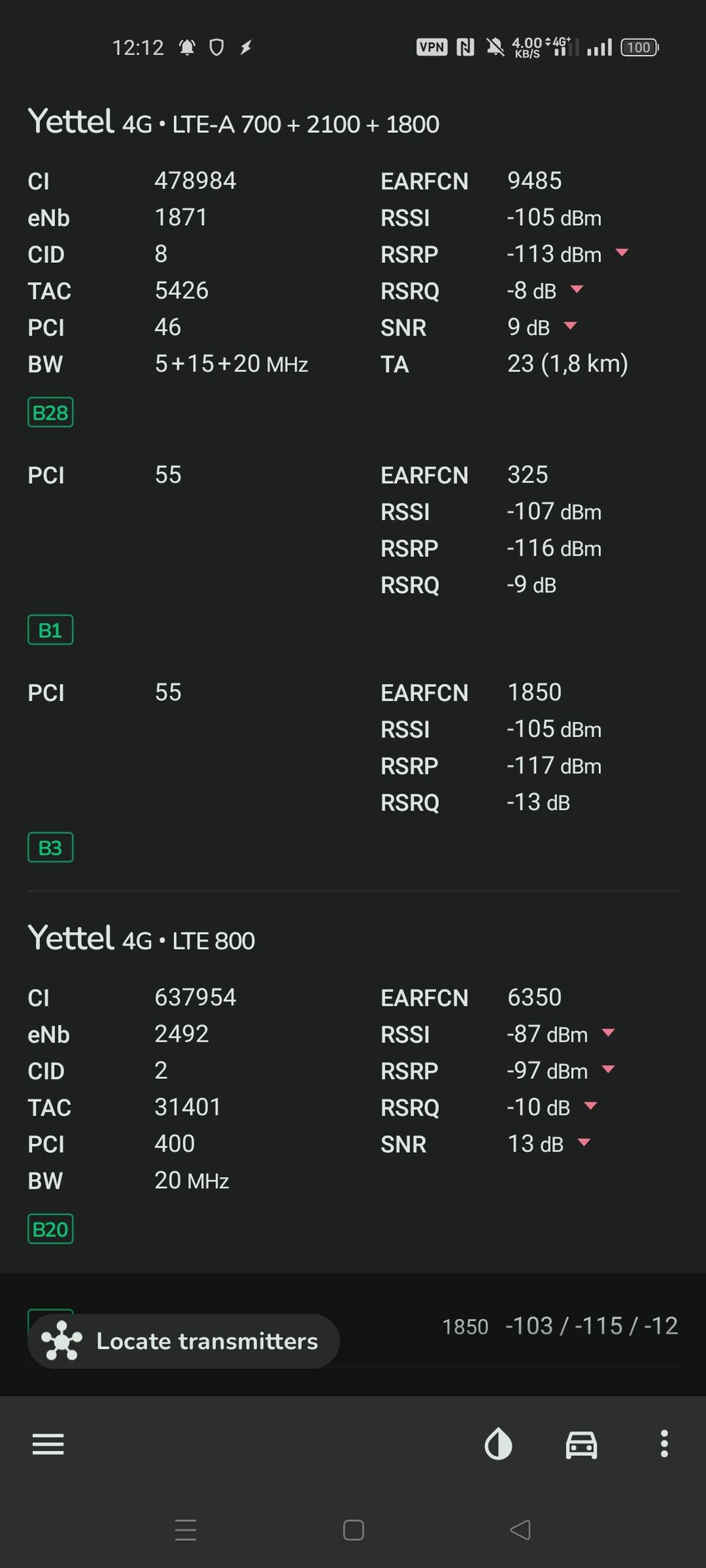Tap the VPN status bar indicator
The height and width of the screenshot is (1568, 706).
coord(432,47)
